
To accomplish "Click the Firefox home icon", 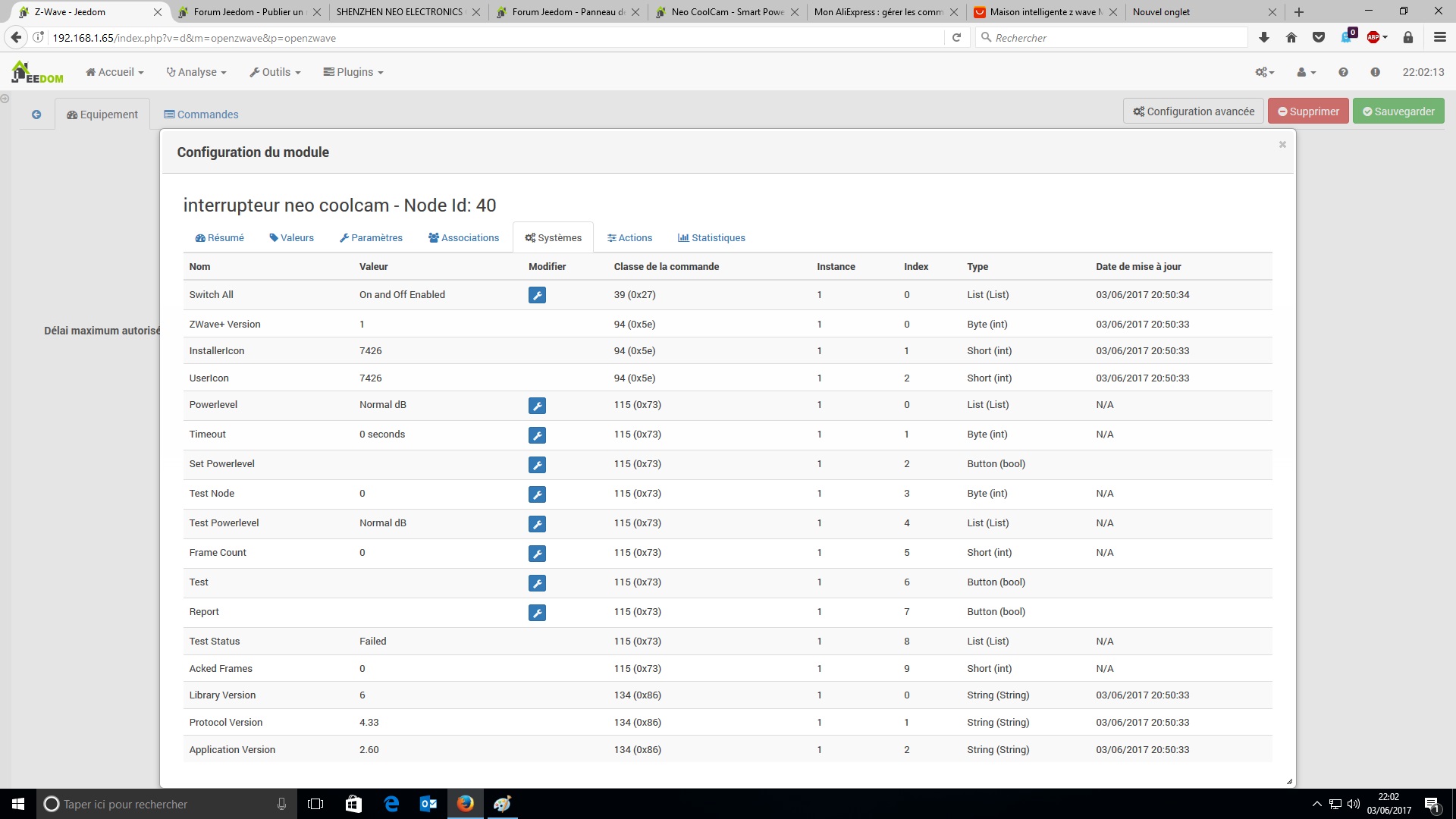I will (1291, 37).
